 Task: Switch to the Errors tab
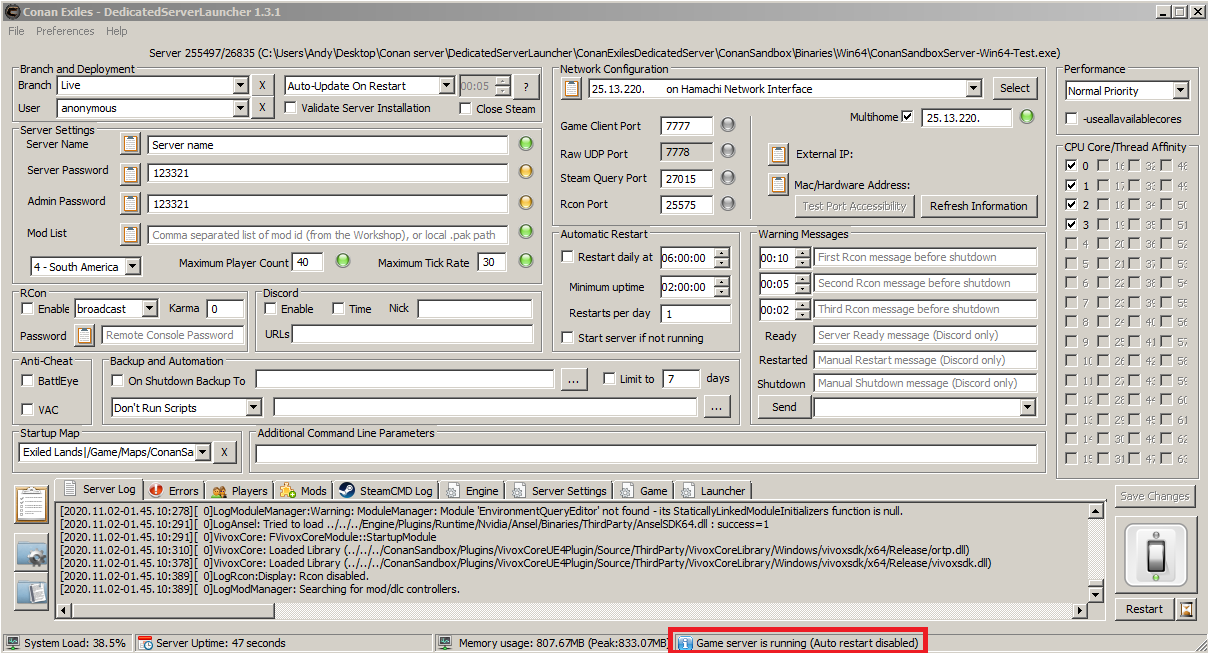[174, 491]
